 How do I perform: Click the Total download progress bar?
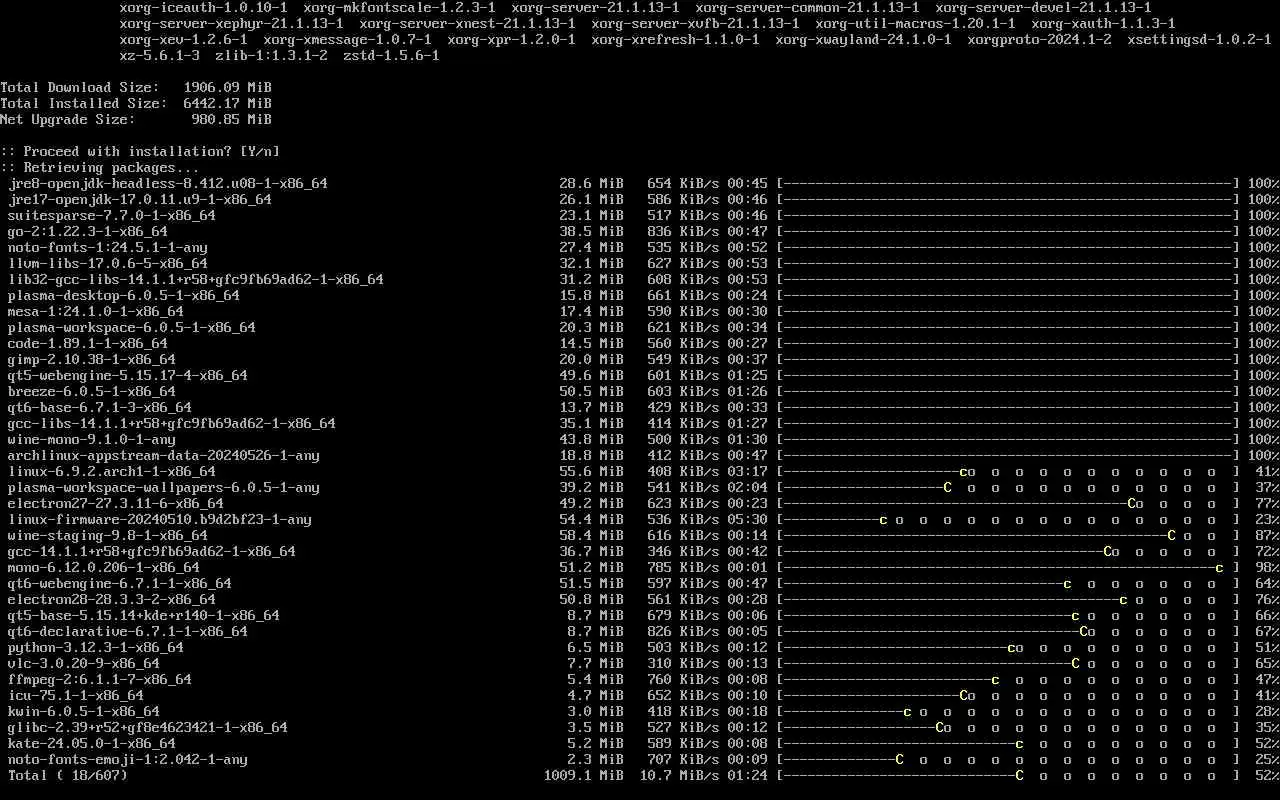pyautogui.click(x=1008, y=775)
